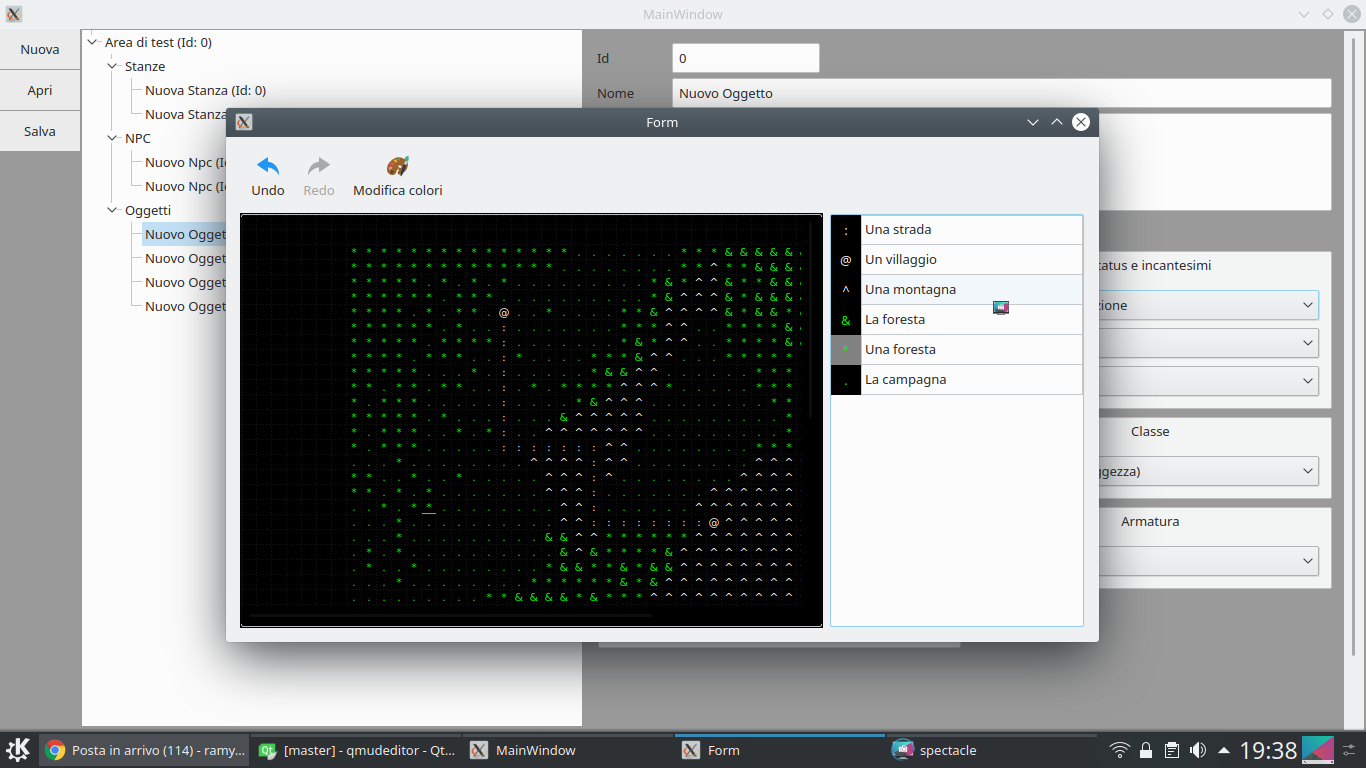Click the Nuova button in MainWindow
1366x768 pixels.
[x=40, y=49]
